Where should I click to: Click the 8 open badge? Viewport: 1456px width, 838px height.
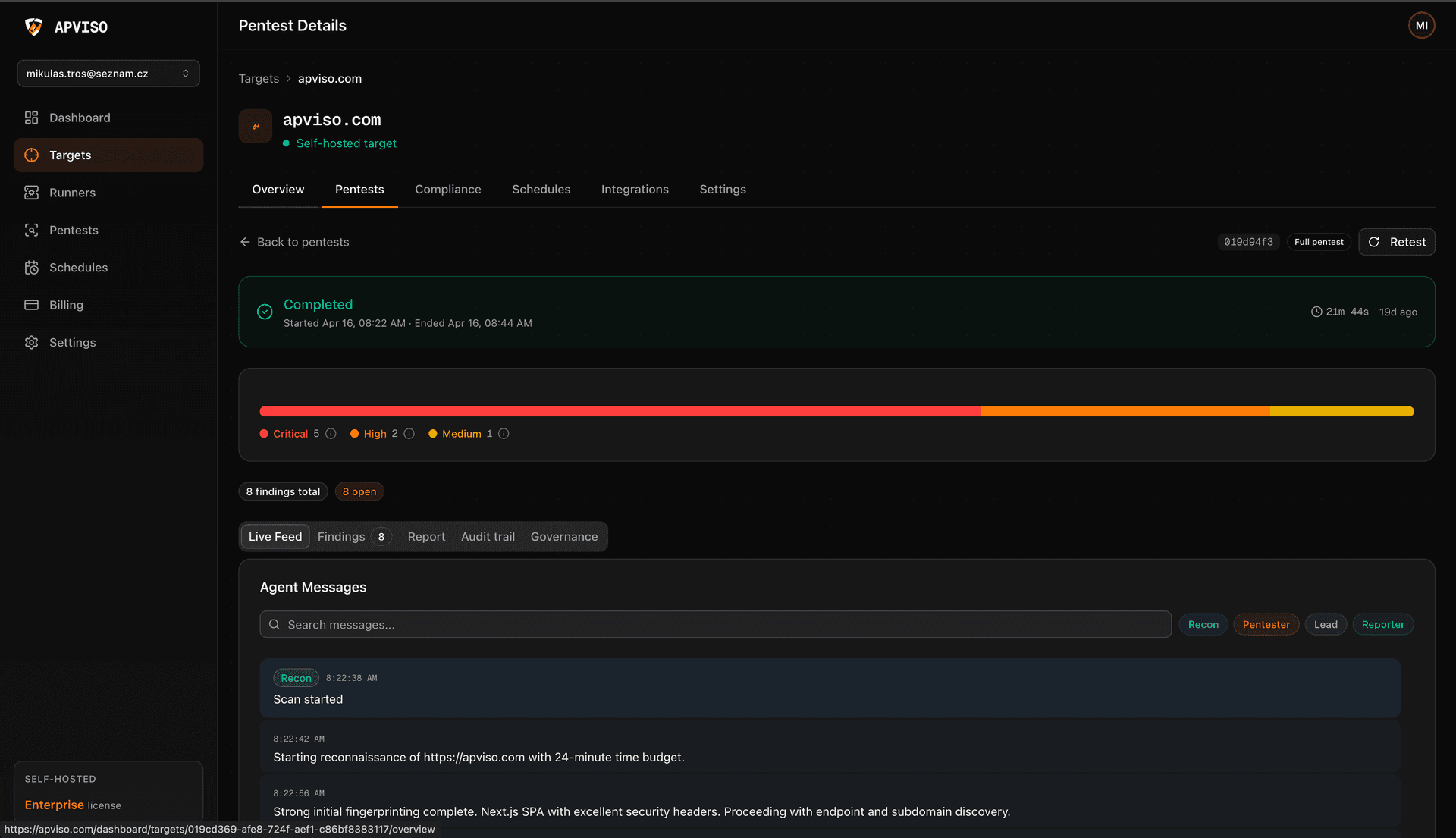359,492
